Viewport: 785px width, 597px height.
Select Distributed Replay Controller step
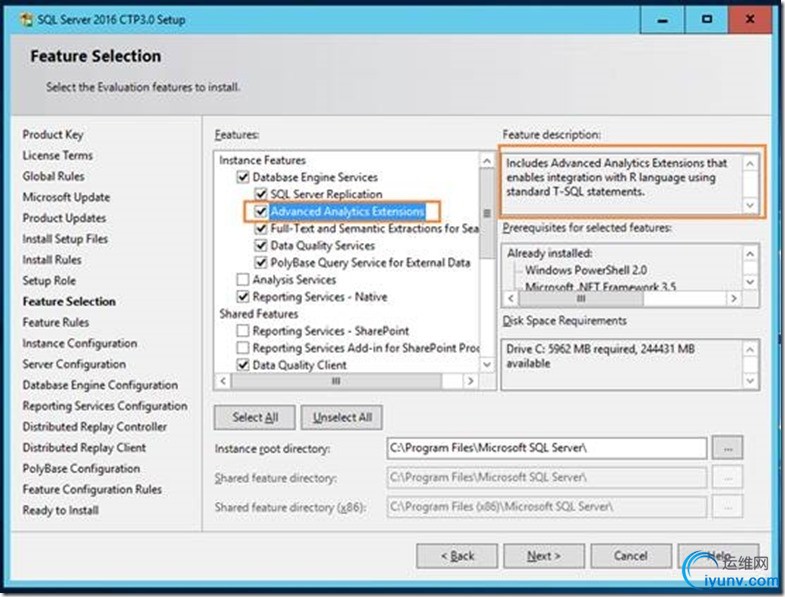tap(95, 427)
